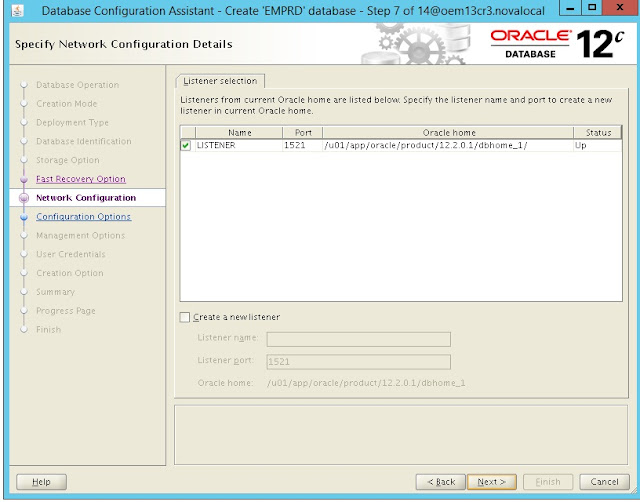Sort by the Name column header
Viewport: 640px width, 502px height.
239,133
